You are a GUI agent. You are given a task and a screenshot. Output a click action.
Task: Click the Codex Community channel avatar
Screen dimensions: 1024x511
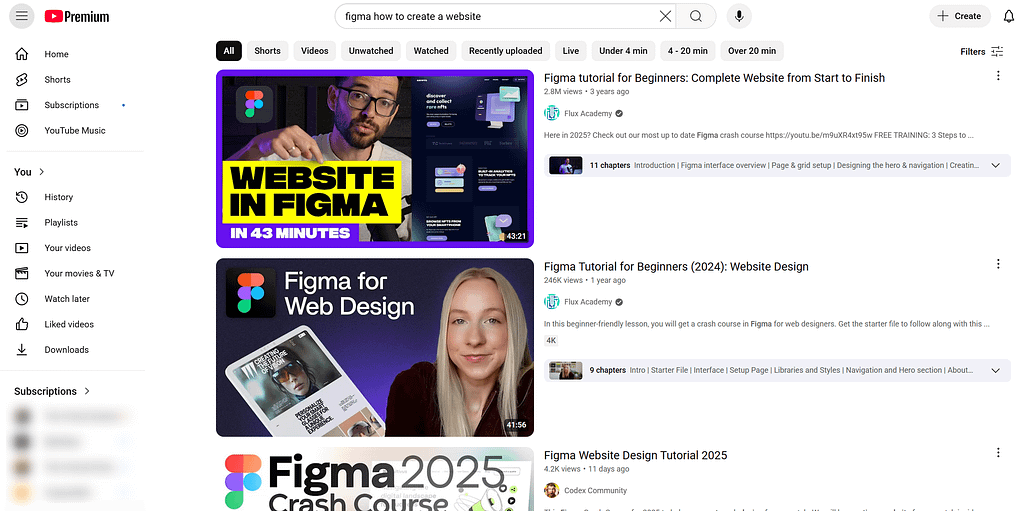[552, 490]
